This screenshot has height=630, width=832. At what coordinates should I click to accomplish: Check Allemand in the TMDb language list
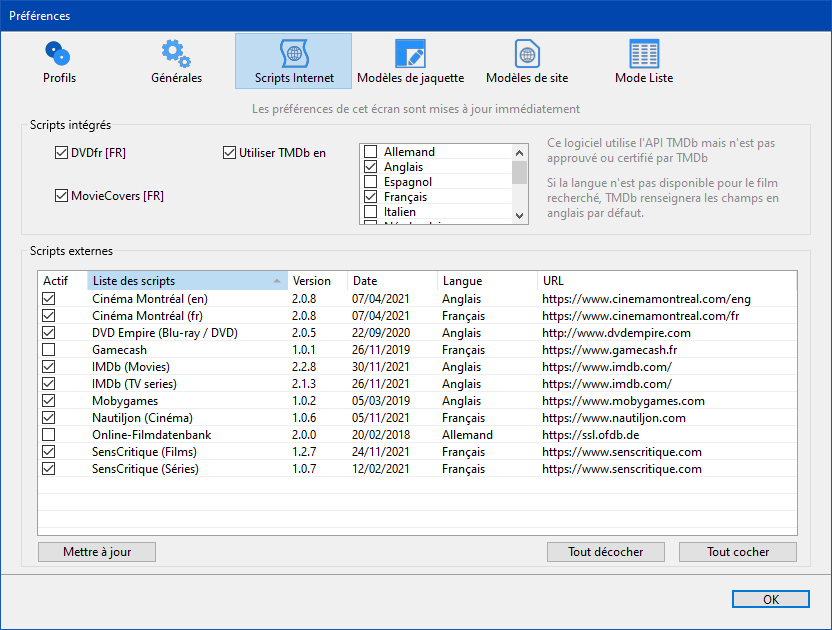point(371,152)
